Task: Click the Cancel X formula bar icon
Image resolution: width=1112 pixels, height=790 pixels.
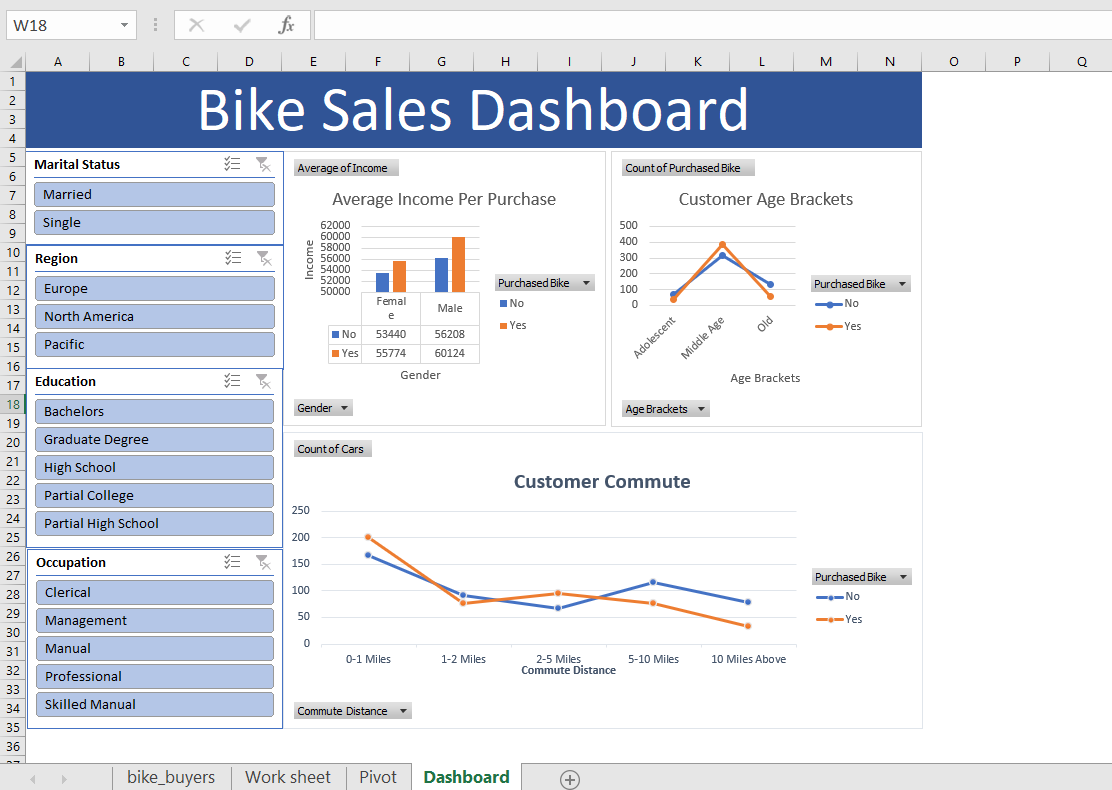Action: tap(197, 25)
